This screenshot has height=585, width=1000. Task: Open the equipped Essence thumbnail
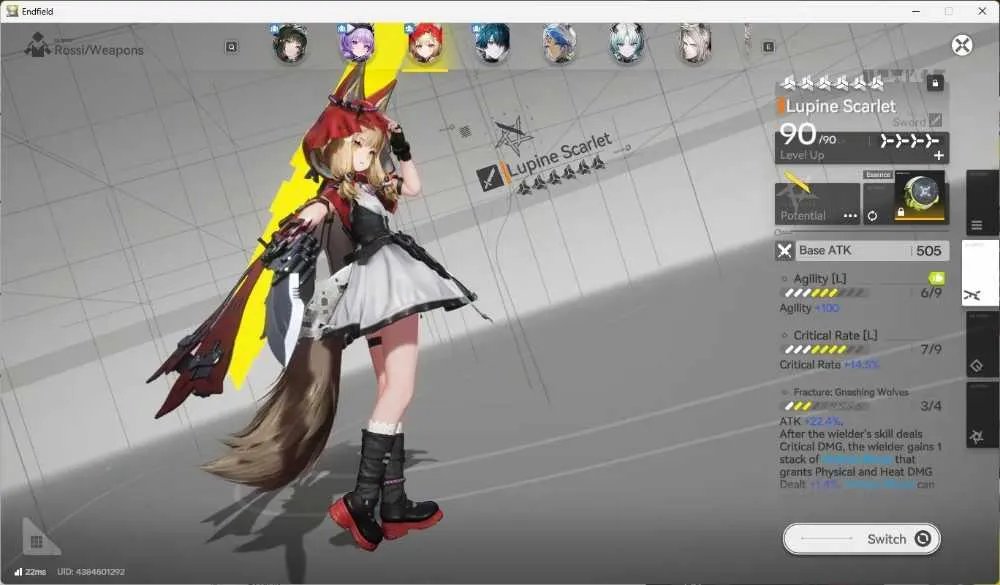coord(920,195)
